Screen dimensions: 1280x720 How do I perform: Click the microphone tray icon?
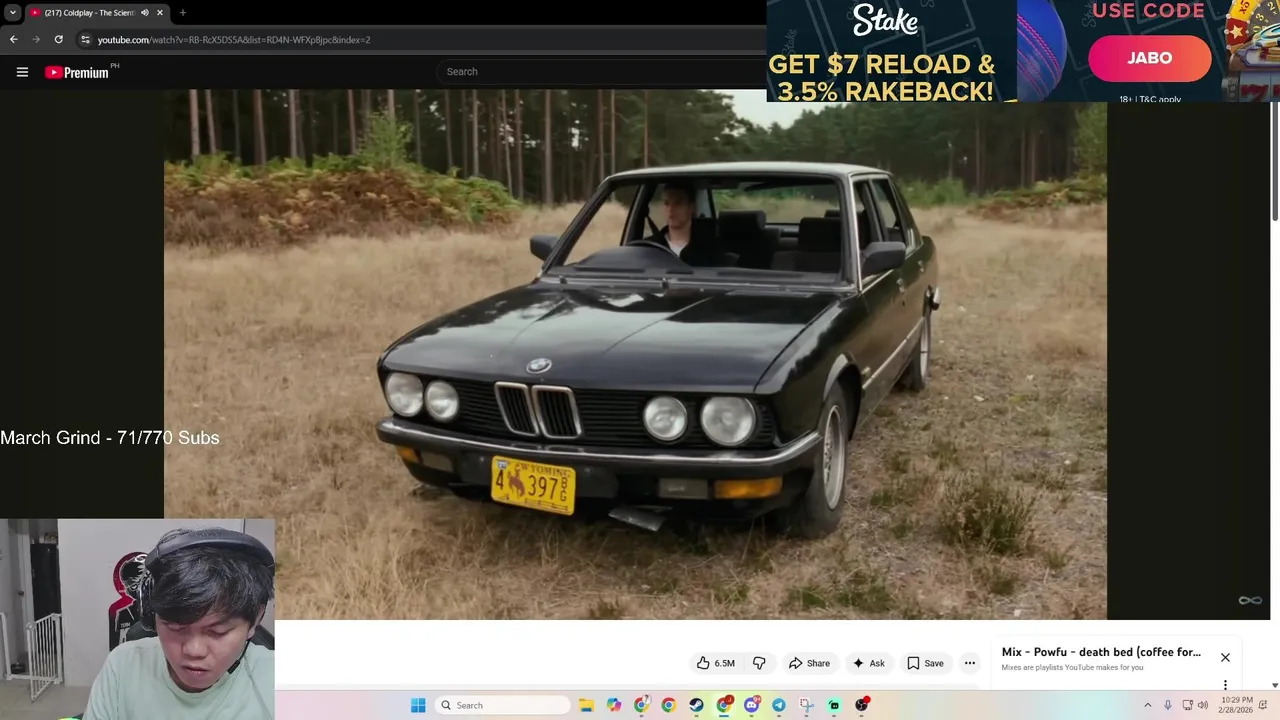1167,705
